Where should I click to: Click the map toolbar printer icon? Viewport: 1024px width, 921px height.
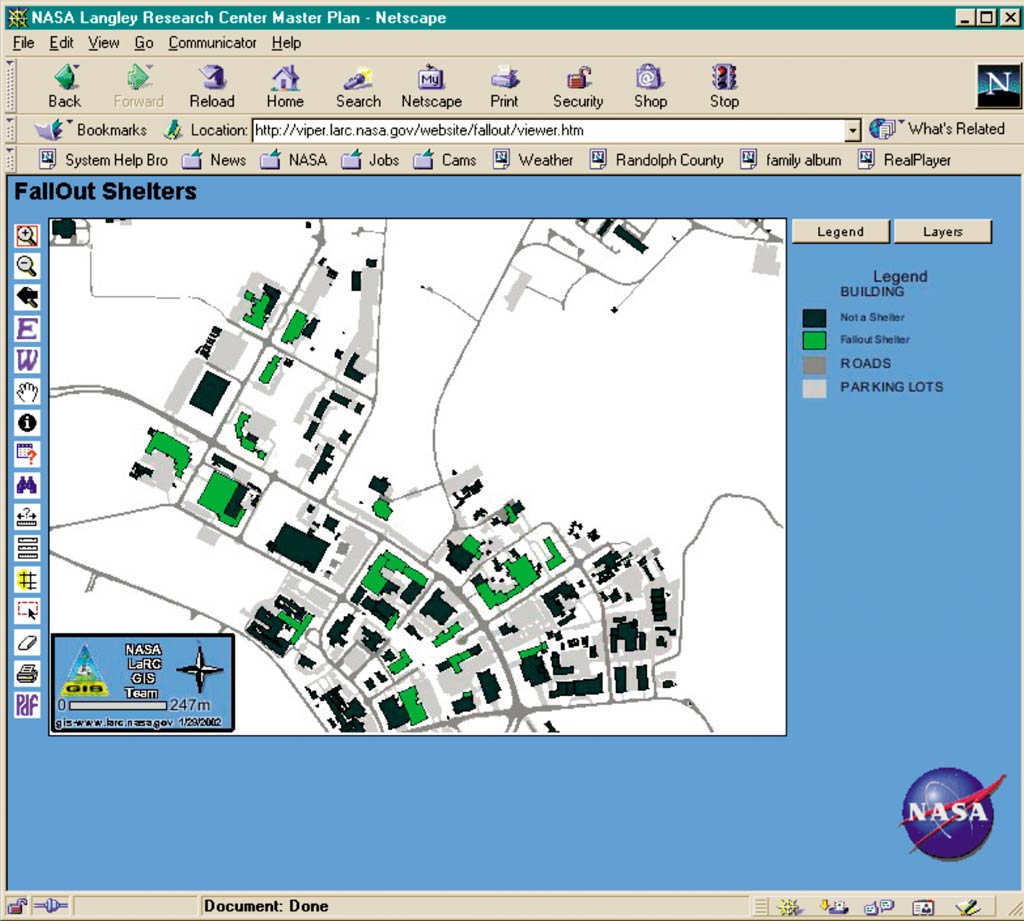click(x=27, y=673)
